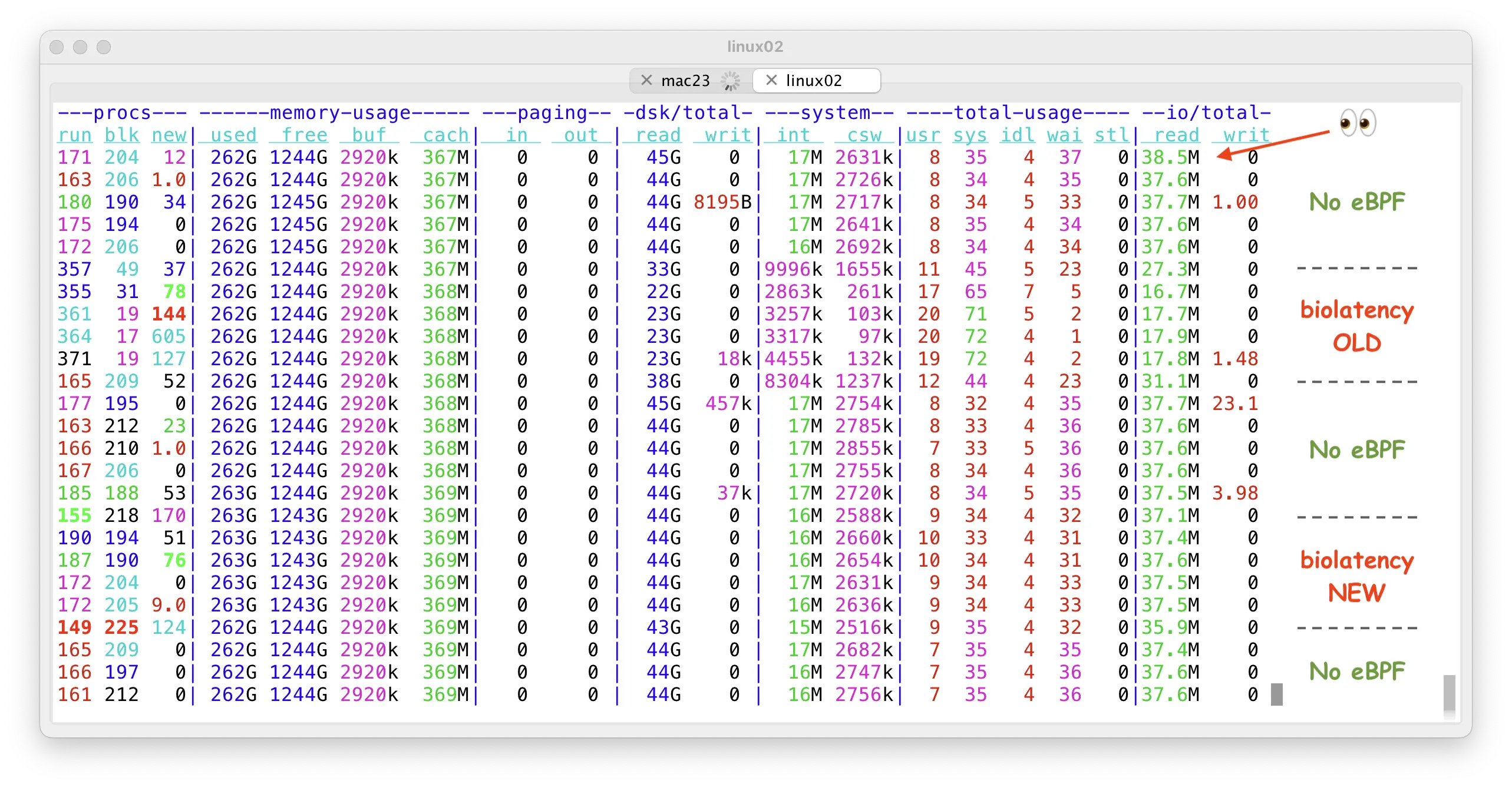Click the disk write value 457k
The image size is (1512, 787).
[x=729, y=404]
